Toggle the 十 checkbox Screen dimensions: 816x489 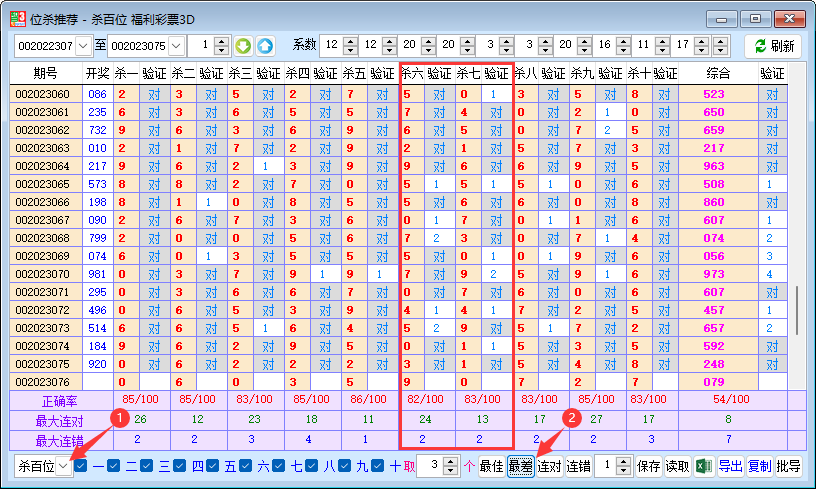378,466
